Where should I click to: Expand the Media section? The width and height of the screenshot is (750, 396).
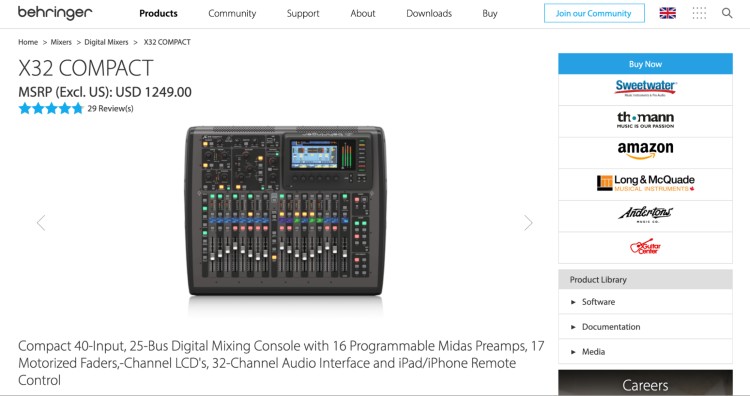[645, 352]
